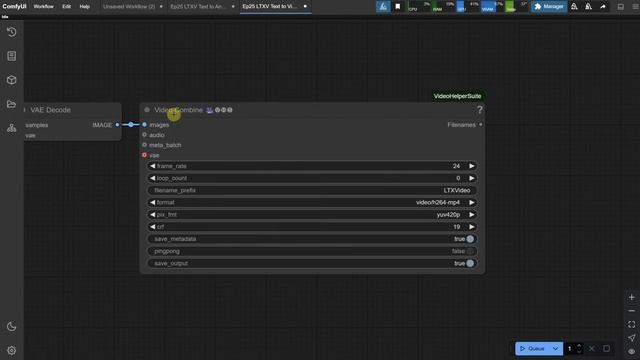Click the images input socket
This screenshot has width=640, height=360.
tap(144, 124)
